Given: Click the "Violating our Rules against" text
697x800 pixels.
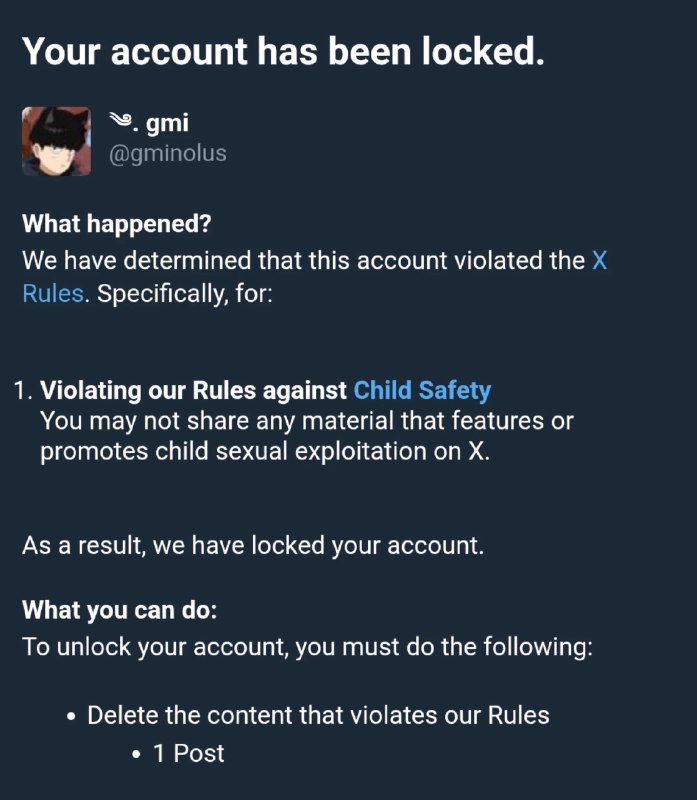Looking at the screenshot, I should pos(193,390).
